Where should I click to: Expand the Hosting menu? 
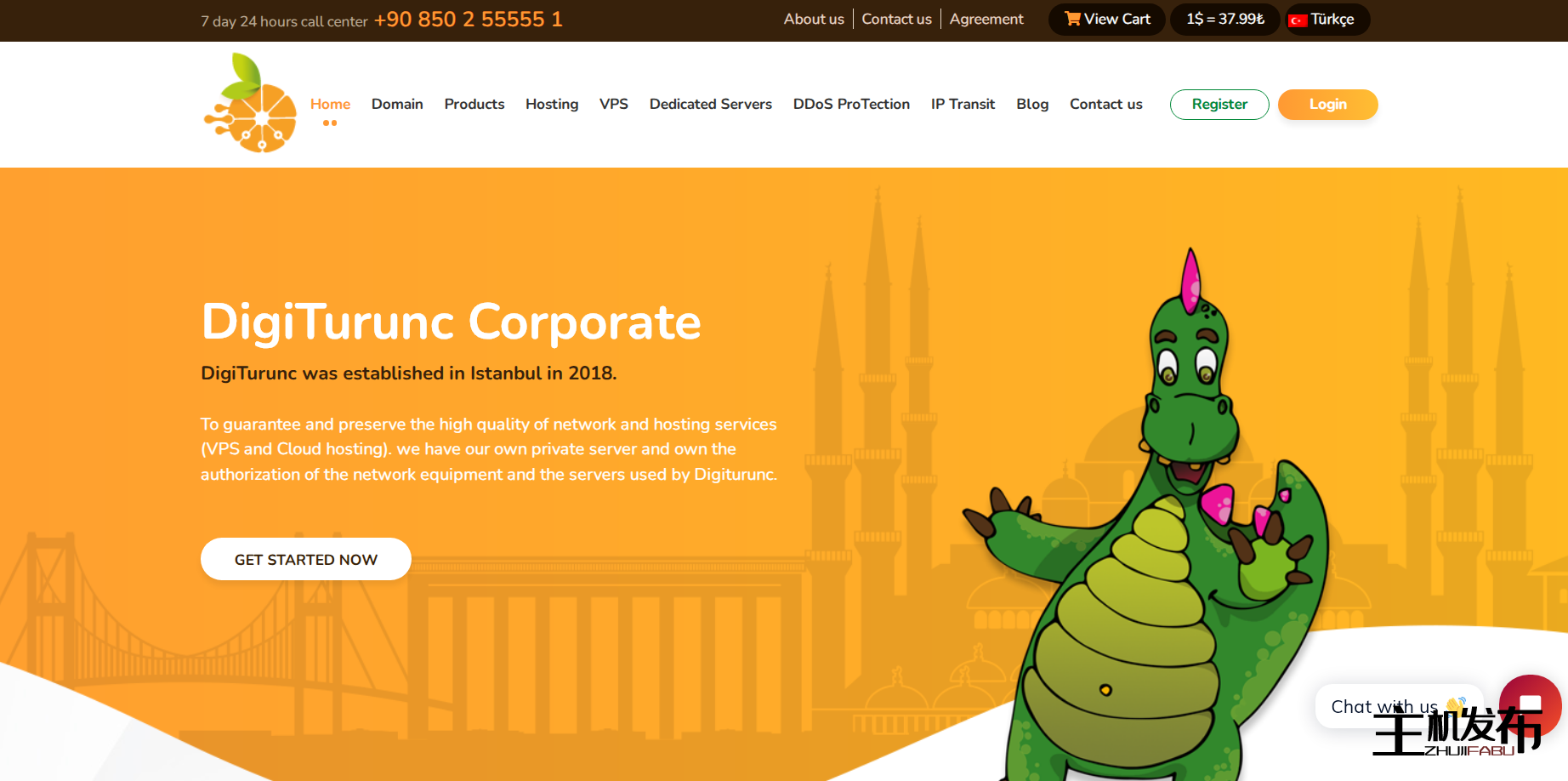[x=552, y=104]
